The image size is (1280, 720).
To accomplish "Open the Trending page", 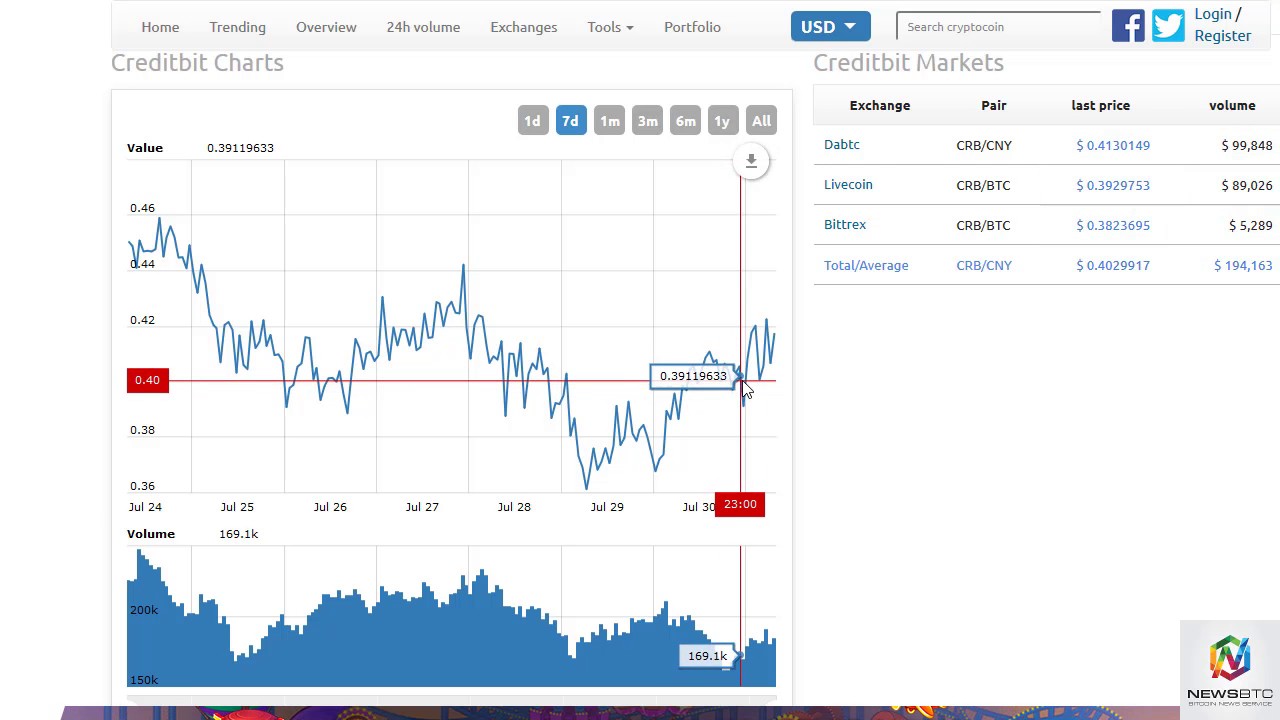I will point(237,27).
